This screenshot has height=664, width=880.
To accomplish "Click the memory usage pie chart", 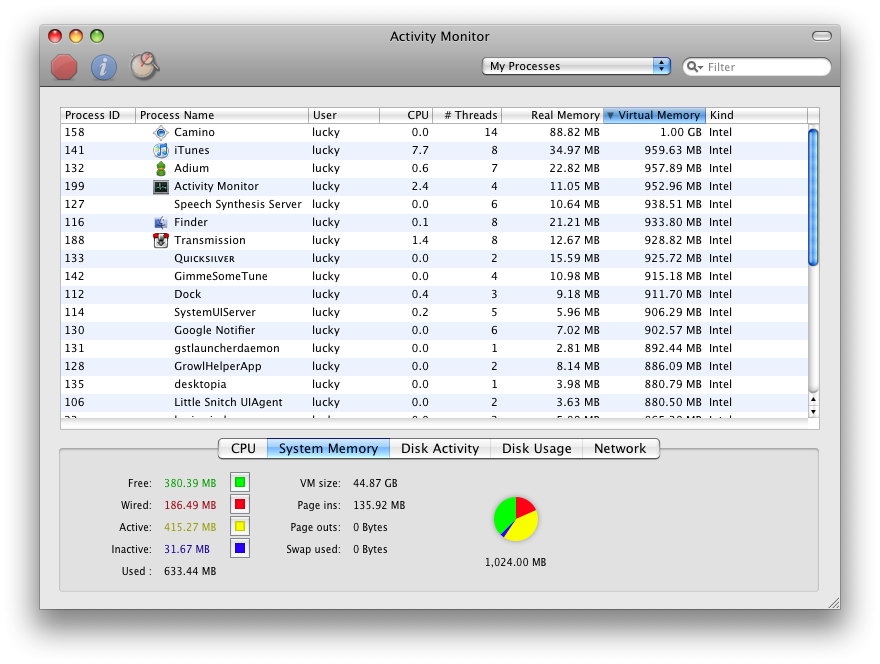I will point(516,519).
